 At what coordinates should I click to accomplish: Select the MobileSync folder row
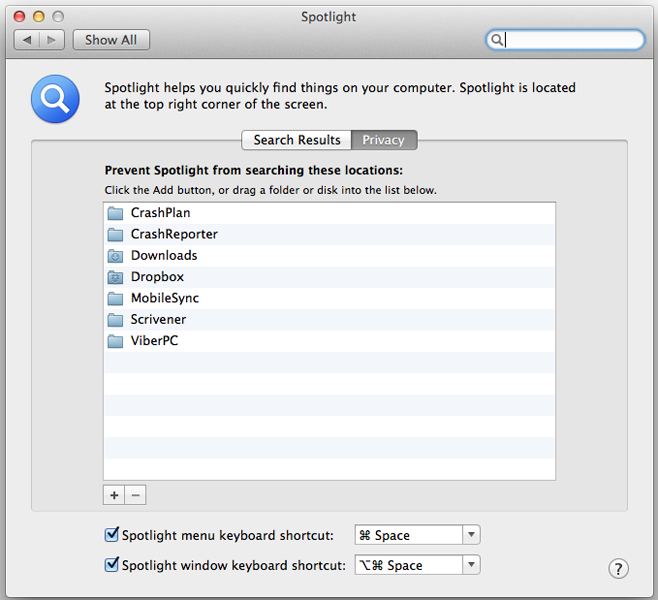point(329,298)
